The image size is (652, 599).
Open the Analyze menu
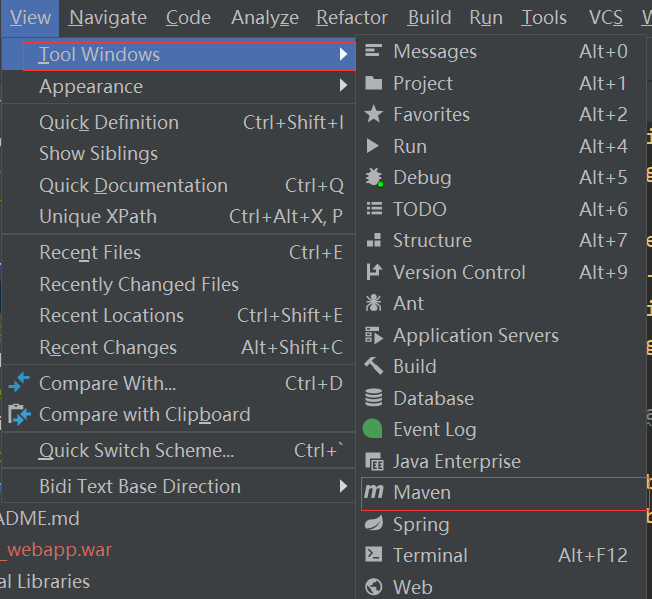[265, 18]
